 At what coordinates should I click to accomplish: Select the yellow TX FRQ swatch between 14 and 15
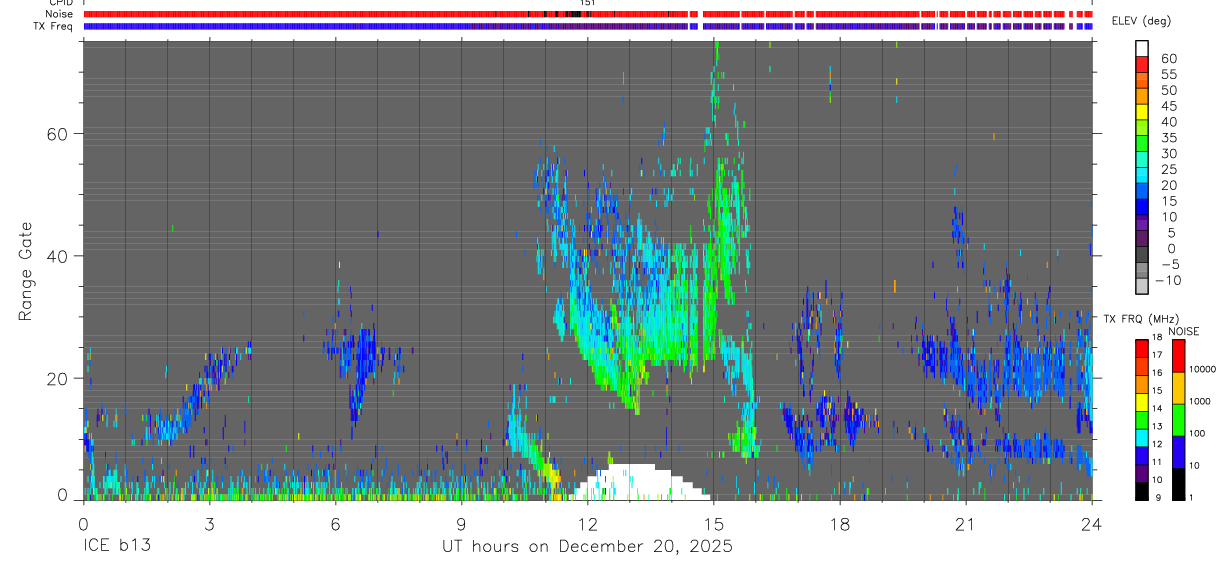1142,401
